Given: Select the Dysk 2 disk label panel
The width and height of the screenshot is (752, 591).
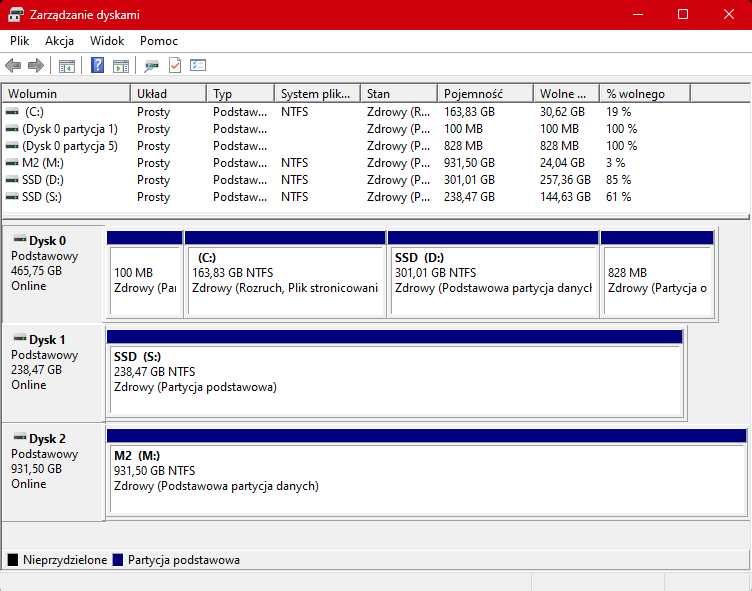Looking at the screenshot, I should click(x=53, y=472).
